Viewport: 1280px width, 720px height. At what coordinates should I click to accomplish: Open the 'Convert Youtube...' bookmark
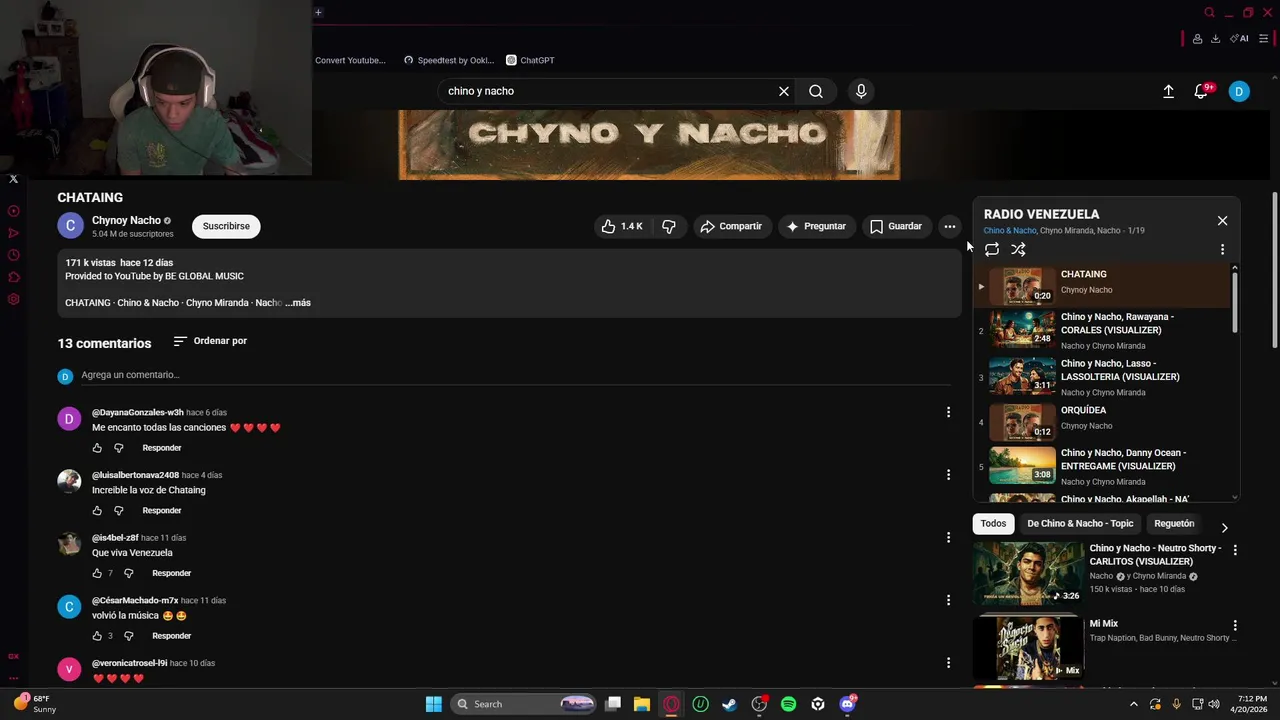350,60
